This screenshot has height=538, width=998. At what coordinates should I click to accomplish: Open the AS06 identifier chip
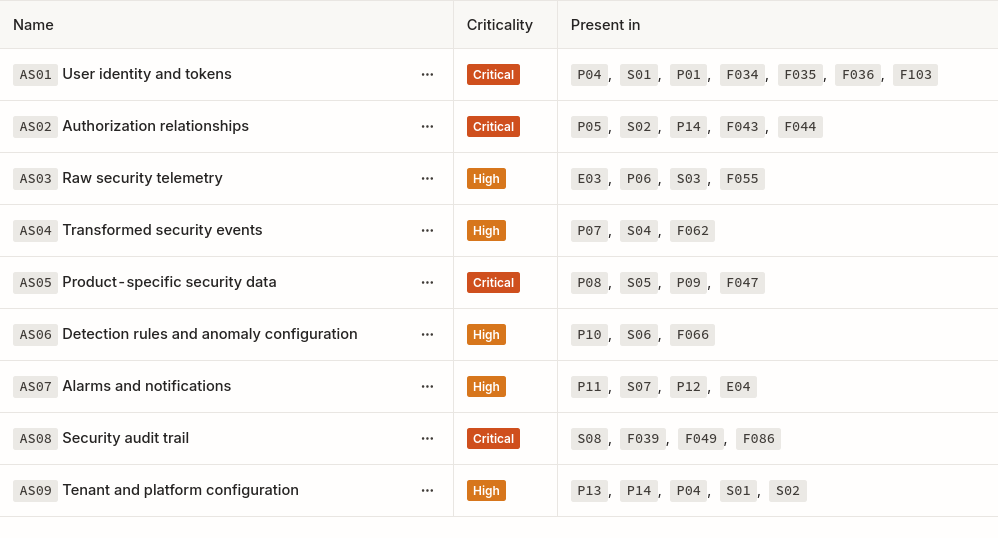(36, 335)
